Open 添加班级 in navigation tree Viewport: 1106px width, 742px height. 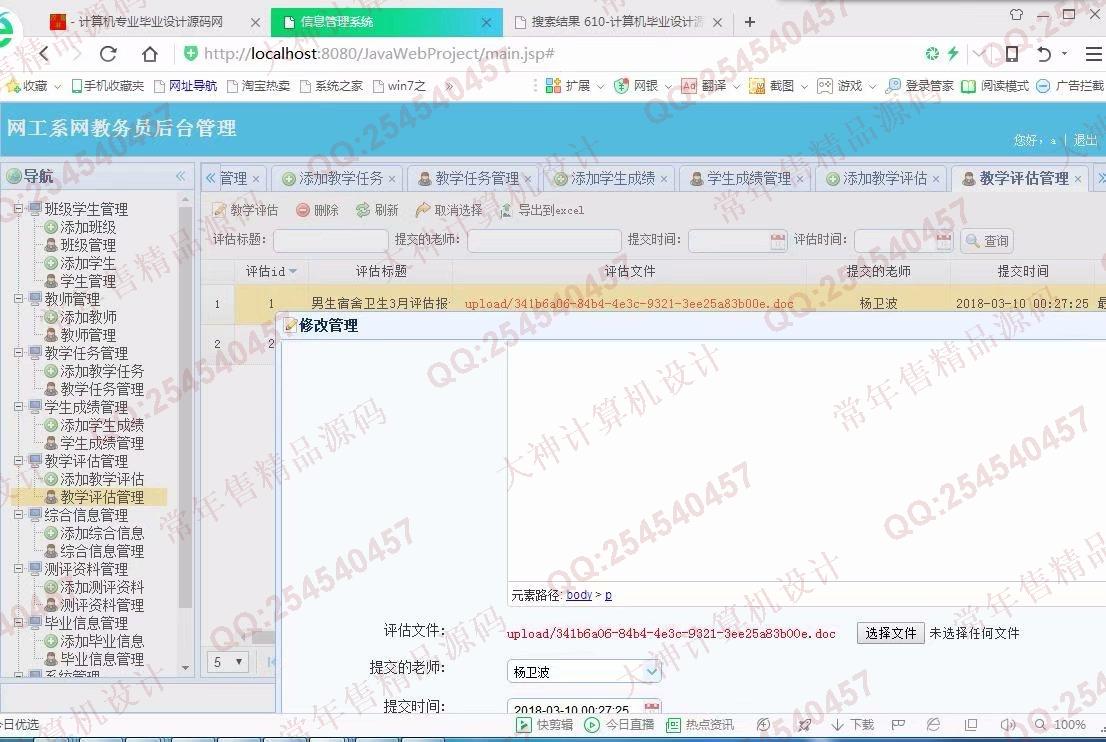(x=87, y=227)
